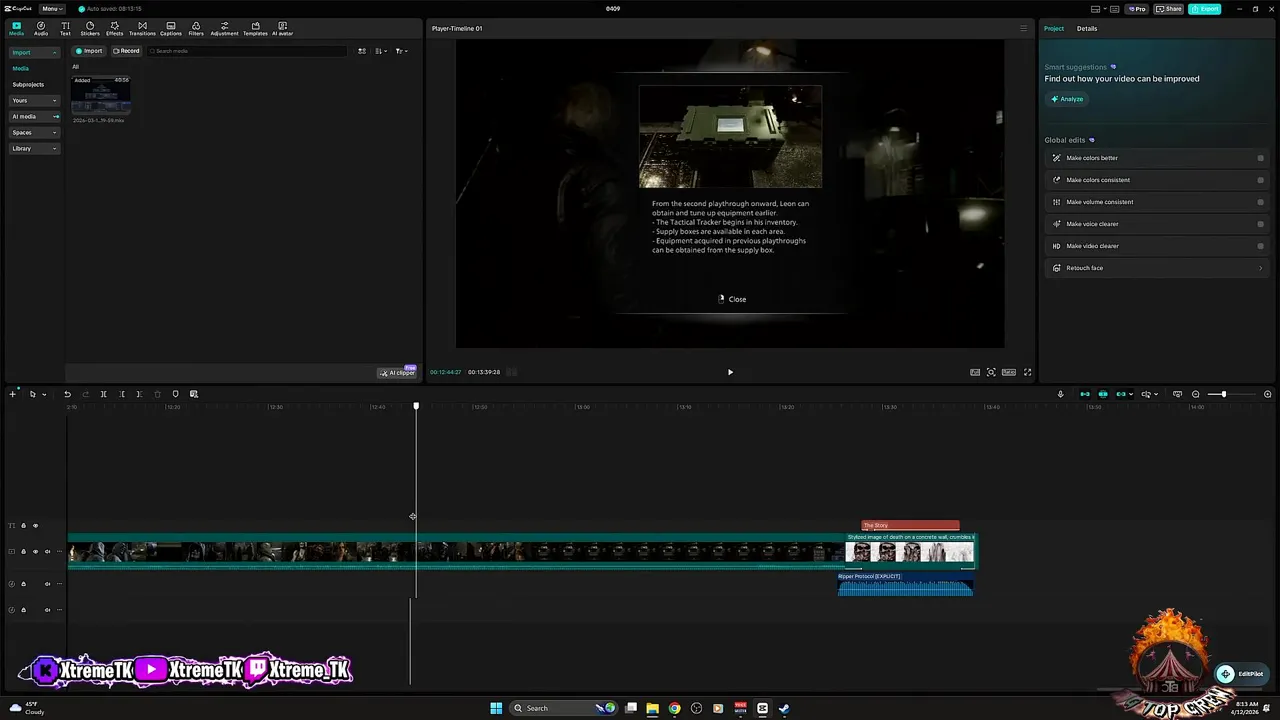Screen dimensions: 1280x720
Task: Click the microphone record voiceover icon
Action: [x=1060, y=394]
